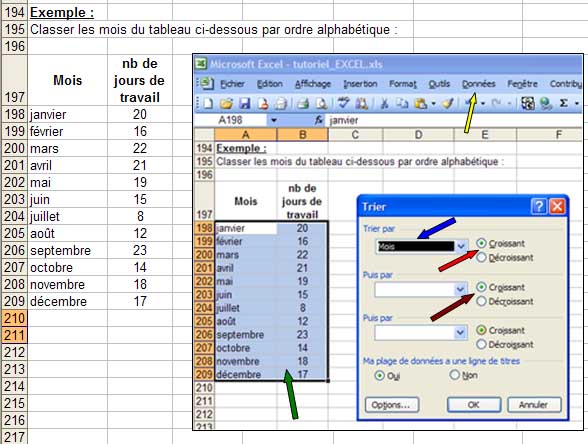The image size is (588, 444).
Task: Click the Paste clipboard icon
Action: tap(420, 103)
